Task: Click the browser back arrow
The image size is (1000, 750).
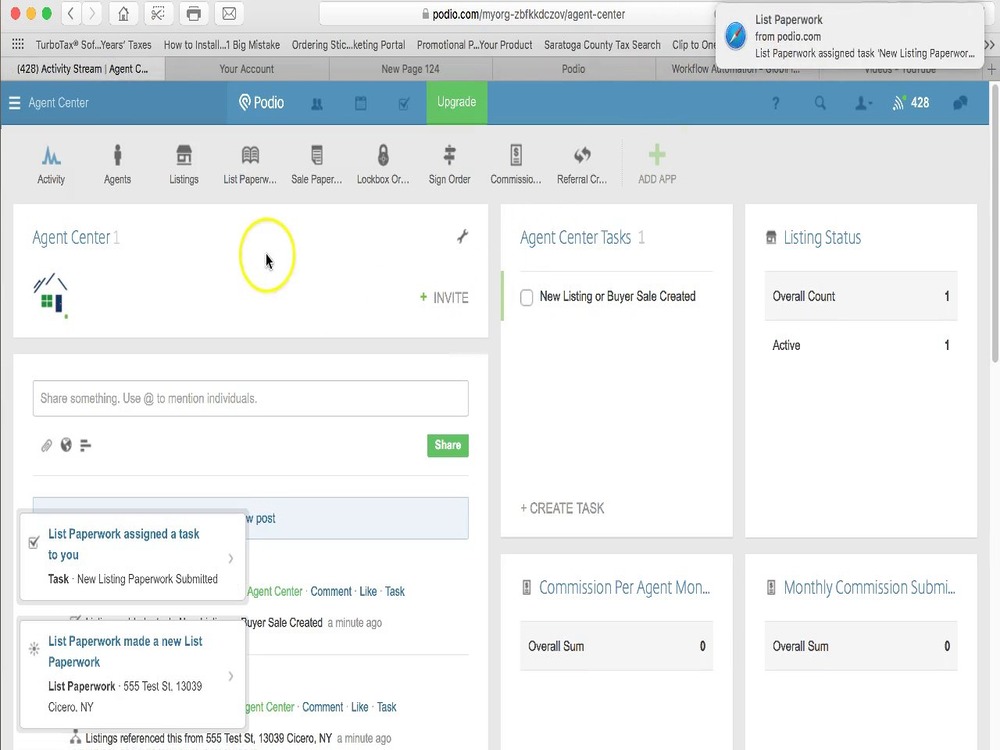Action: pos(71,14)
